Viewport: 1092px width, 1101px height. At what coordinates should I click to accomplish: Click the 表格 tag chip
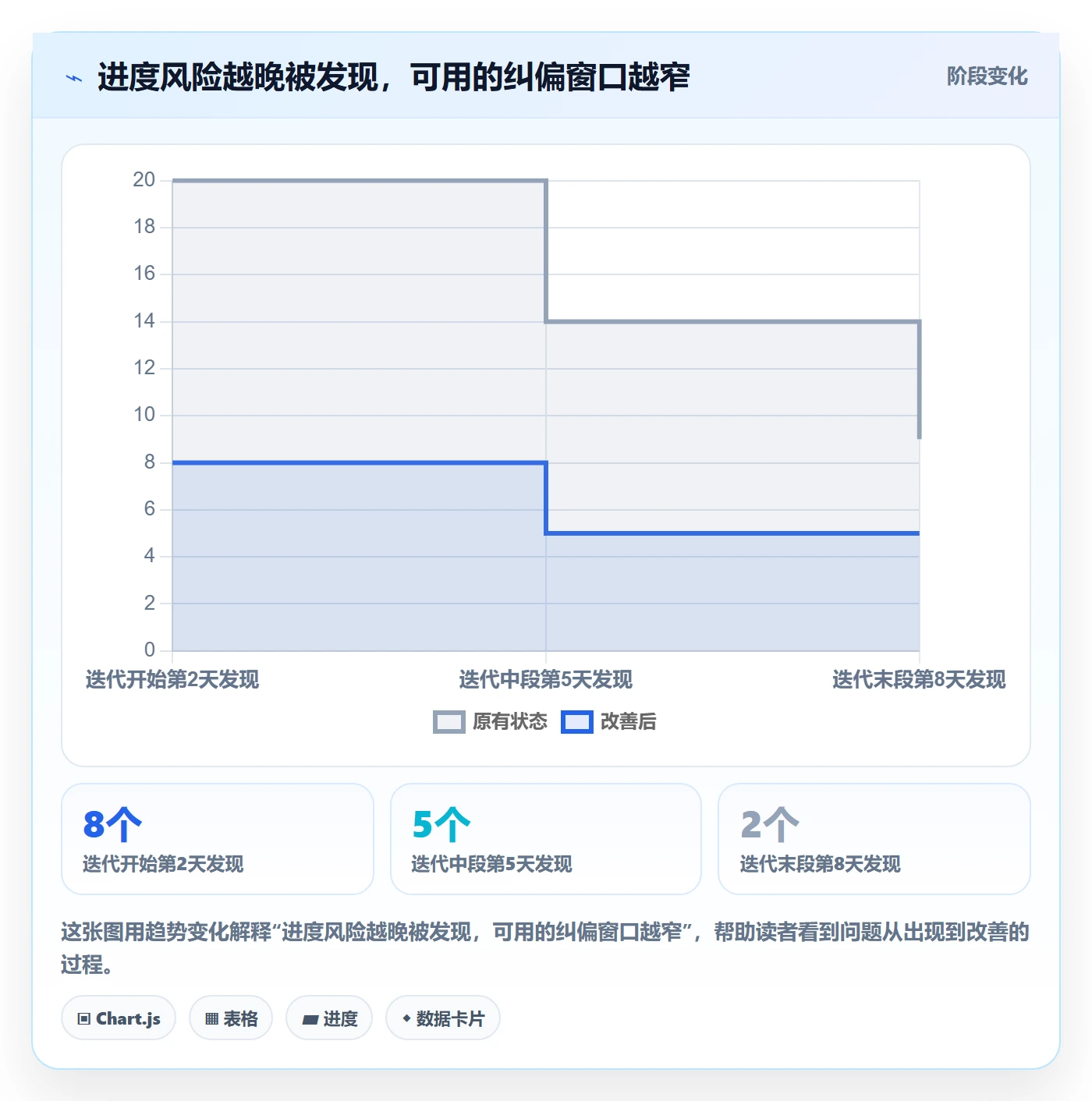coord(231,1018)
